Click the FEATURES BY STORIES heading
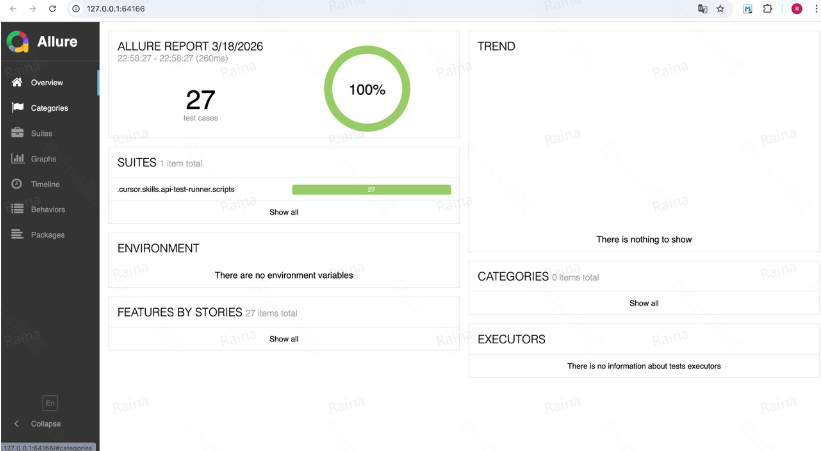 coord(180,312)
